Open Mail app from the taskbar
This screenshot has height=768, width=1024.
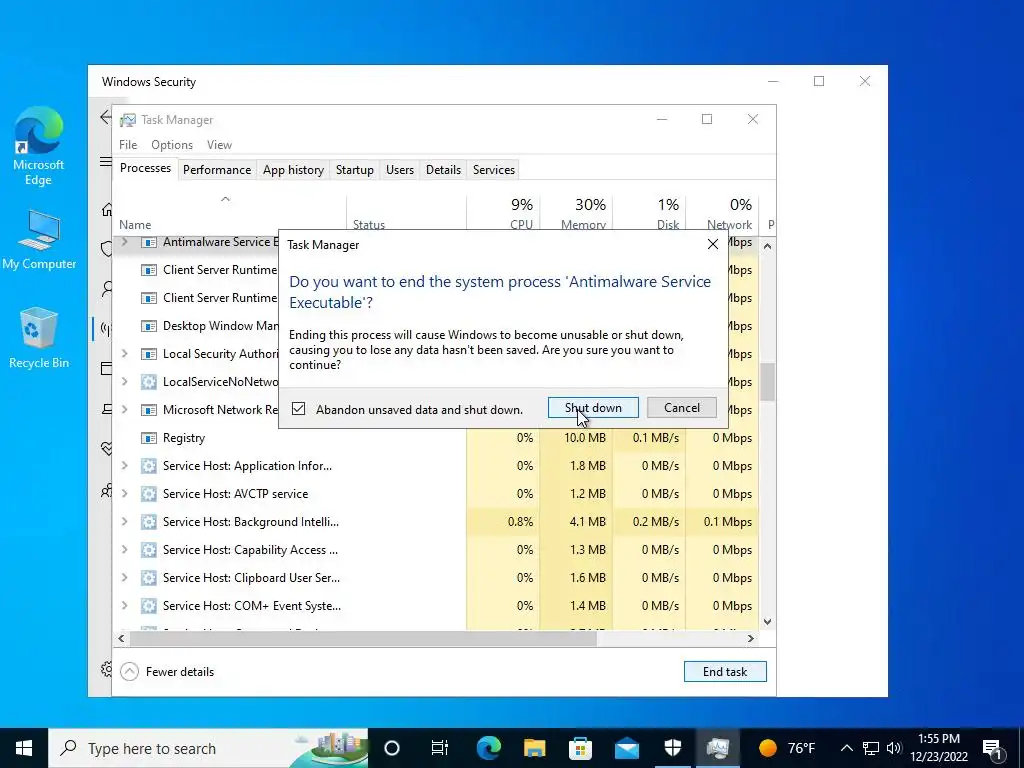tap(626, 748)
